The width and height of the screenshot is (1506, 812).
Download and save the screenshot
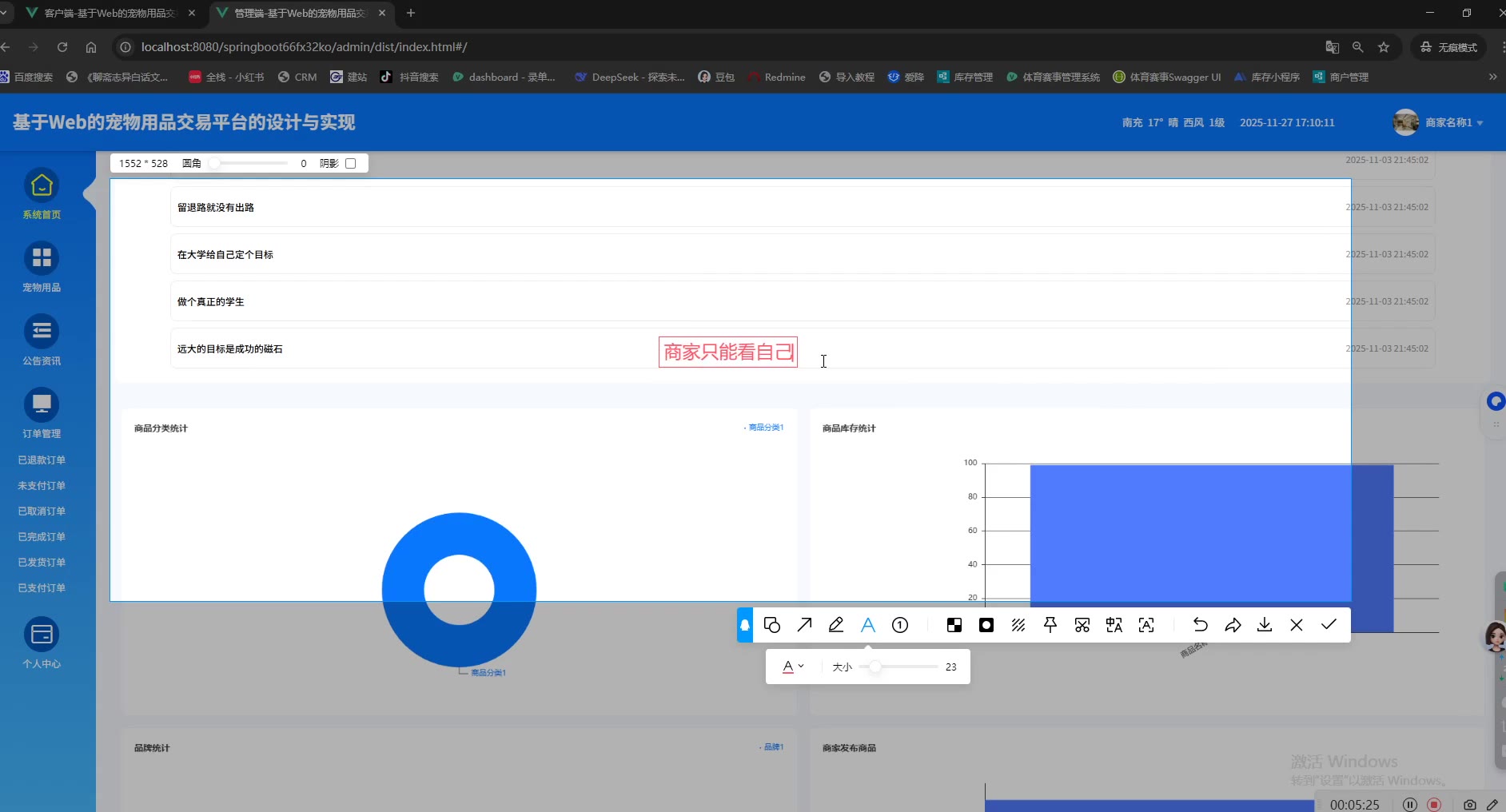point(1265,625)
